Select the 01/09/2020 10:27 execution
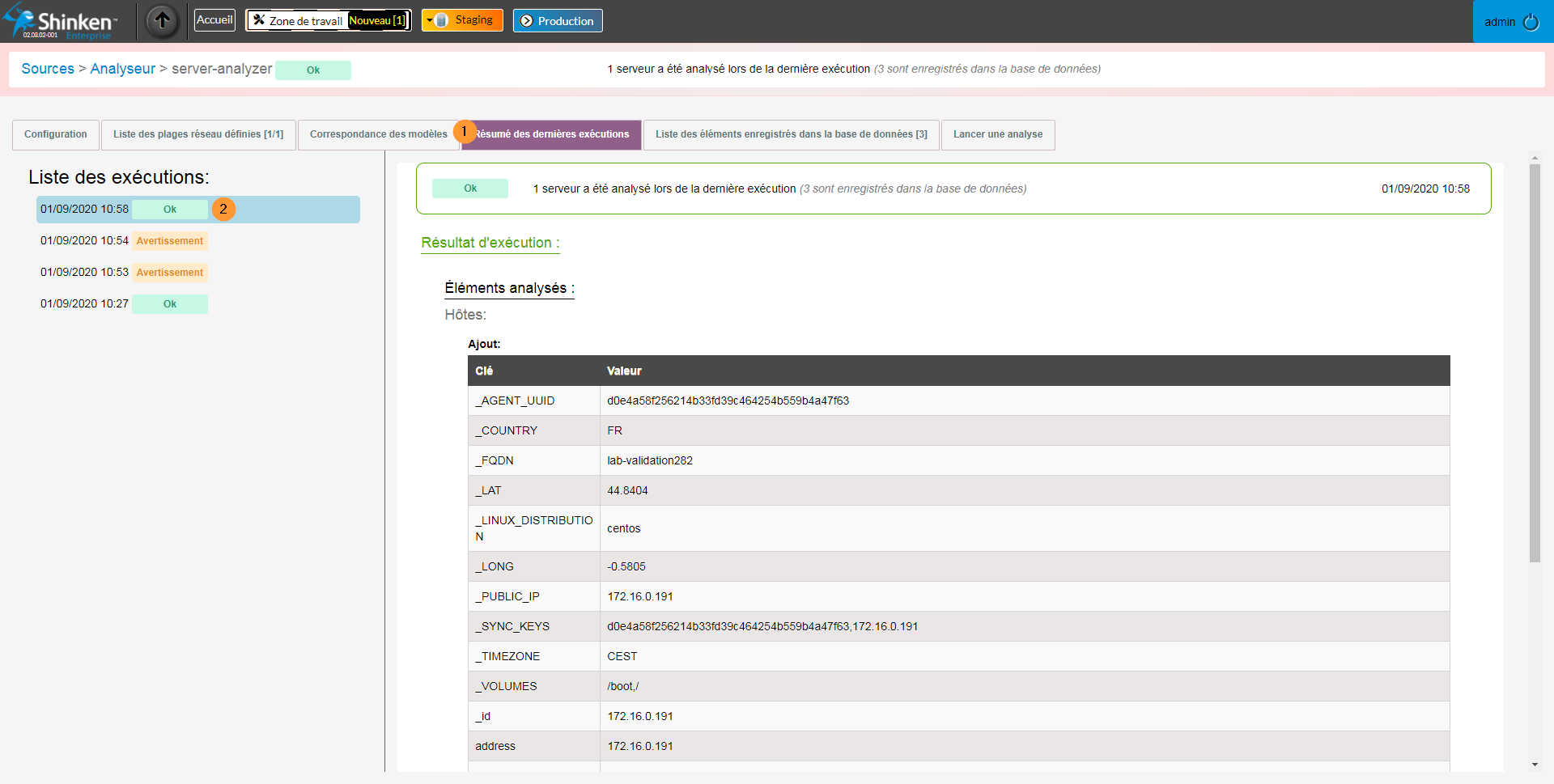The image size is (1554, 784). 85,303
